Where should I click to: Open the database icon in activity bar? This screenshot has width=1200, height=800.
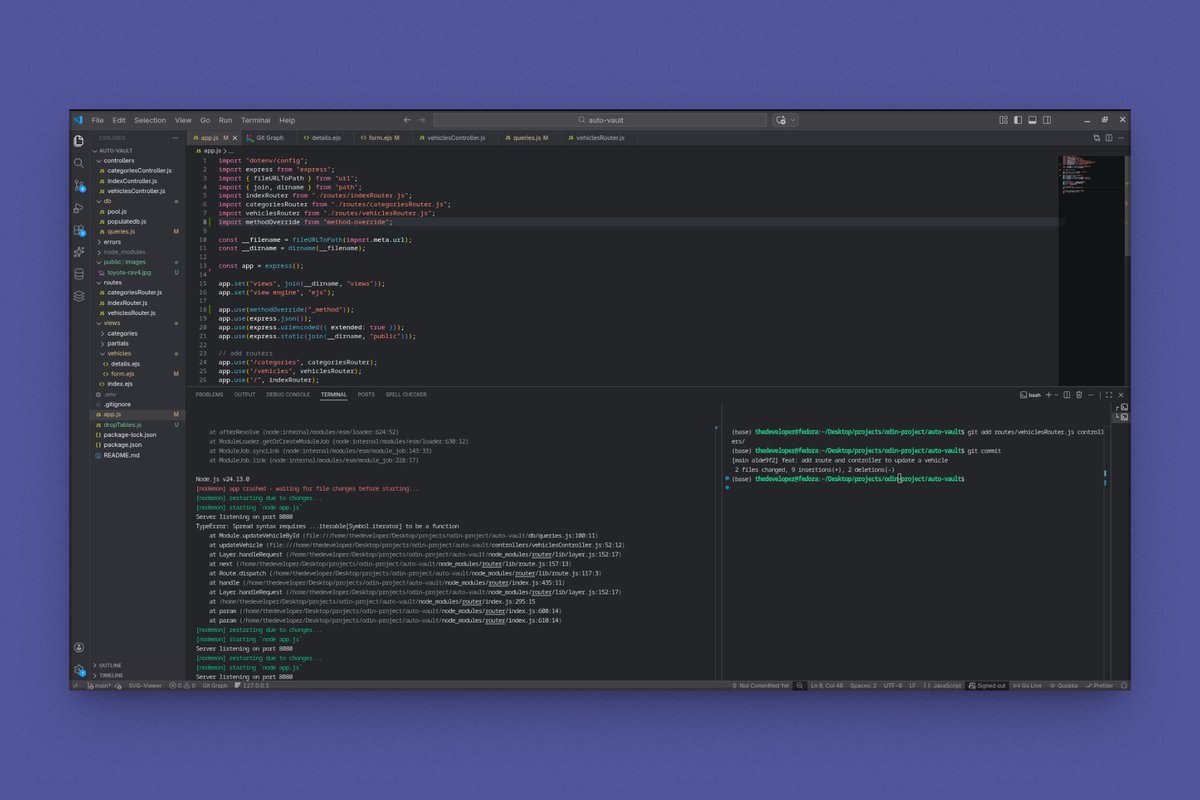(x=79, y=273)
